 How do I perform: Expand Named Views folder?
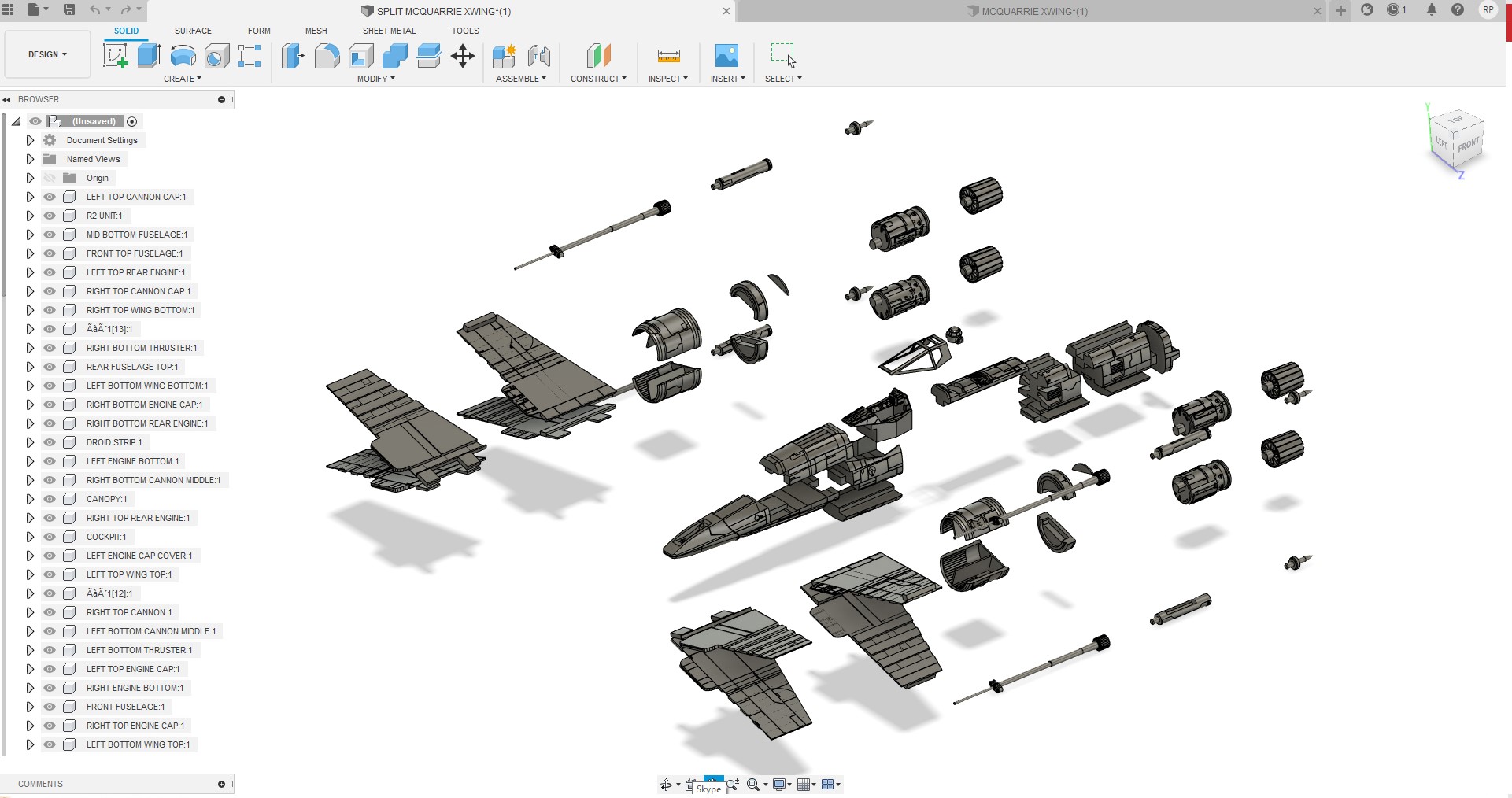(x=30, y=159)
